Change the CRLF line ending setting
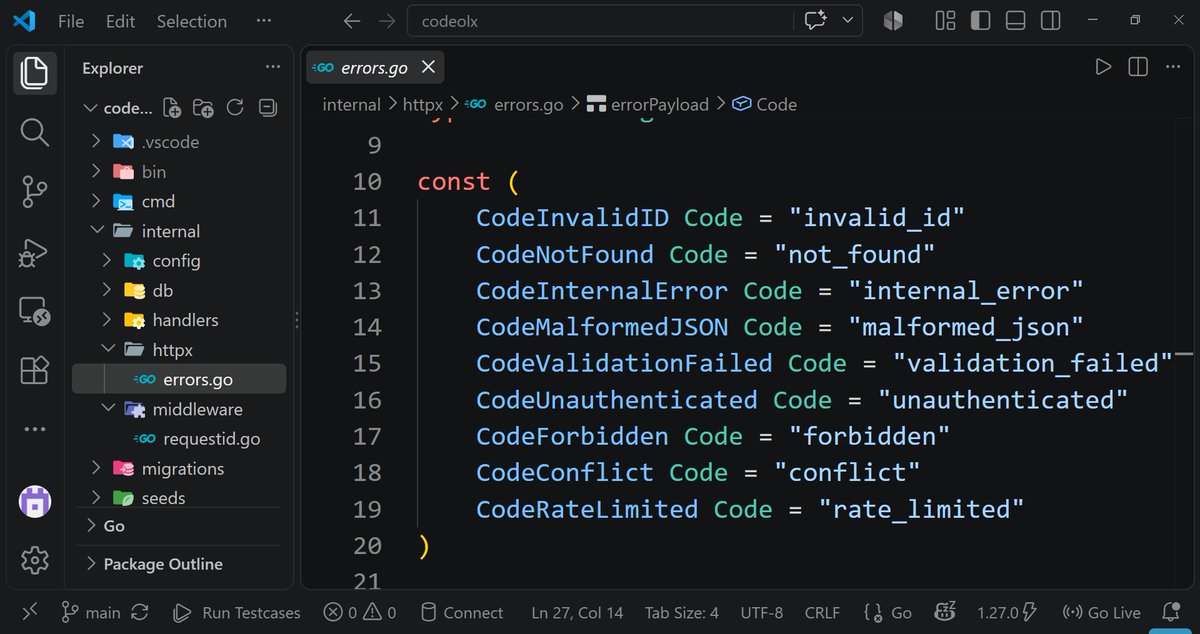 (823, 612)
